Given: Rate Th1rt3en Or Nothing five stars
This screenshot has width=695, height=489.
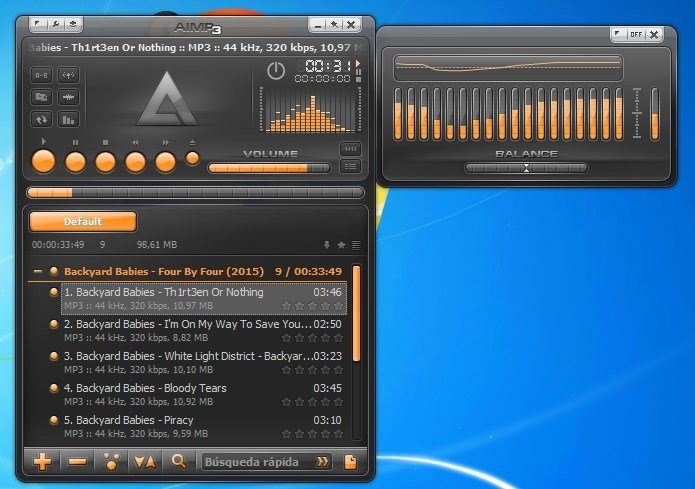Looking at the screenshot, I should (x=339, y=305).
